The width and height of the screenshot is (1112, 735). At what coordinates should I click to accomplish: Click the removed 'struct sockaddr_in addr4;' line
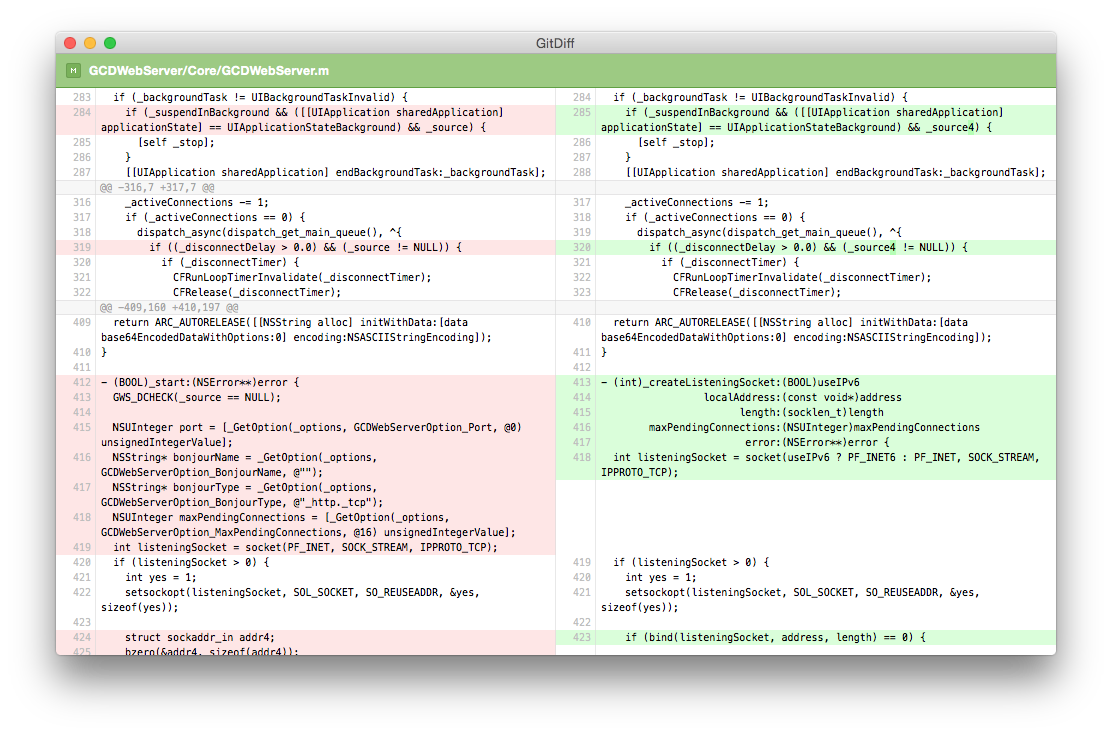pos(200,637)
